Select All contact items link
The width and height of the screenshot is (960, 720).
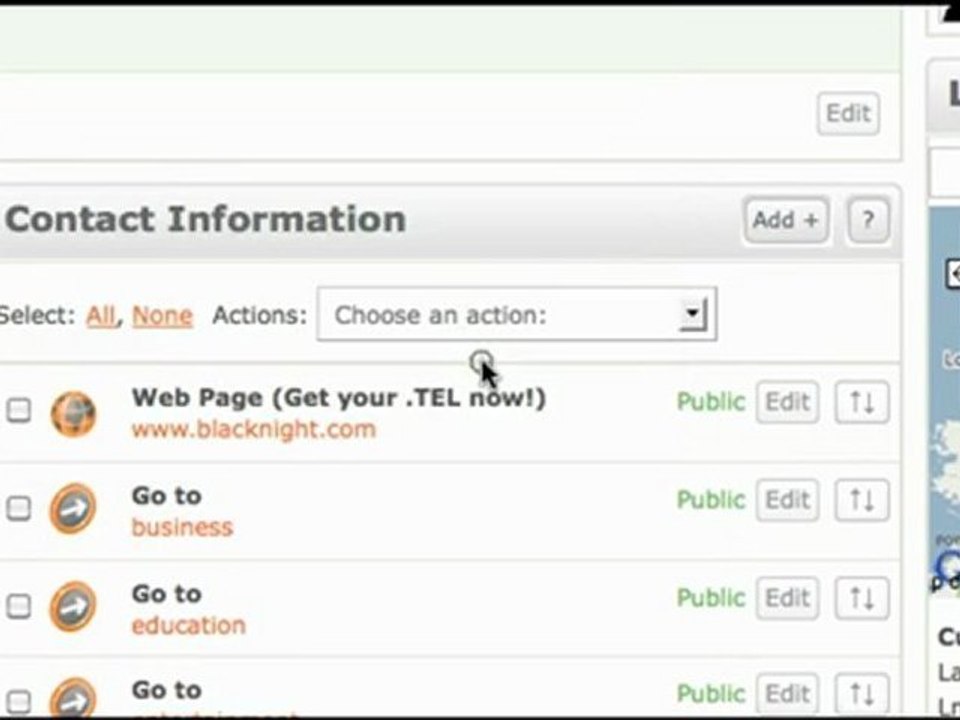(x=100, y=316)
